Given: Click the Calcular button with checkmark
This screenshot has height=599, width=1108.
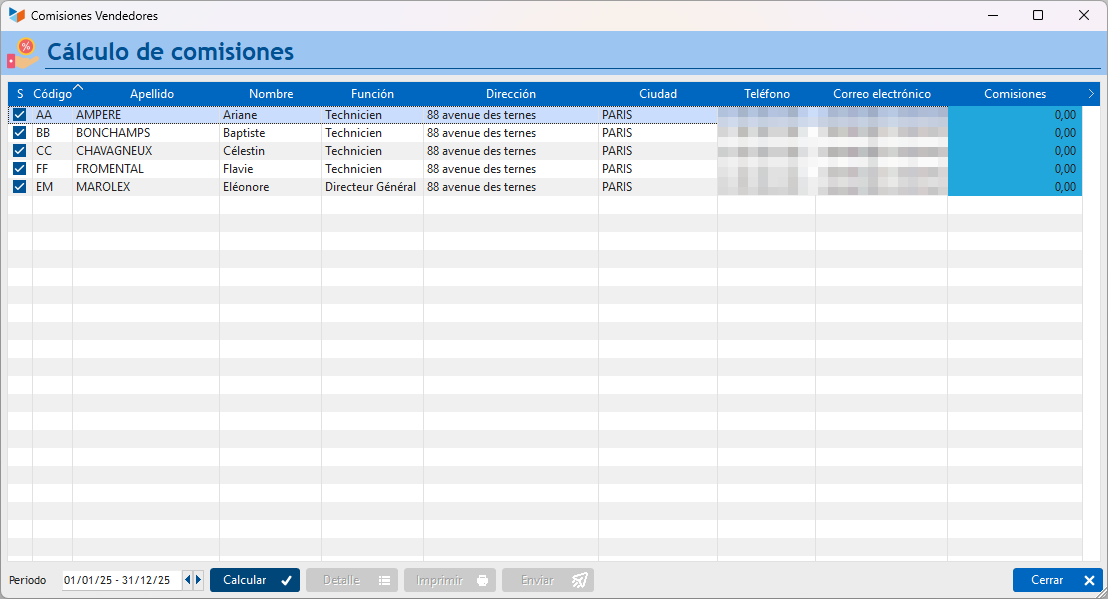Looking at the screenshot, I should pos(255,580).
